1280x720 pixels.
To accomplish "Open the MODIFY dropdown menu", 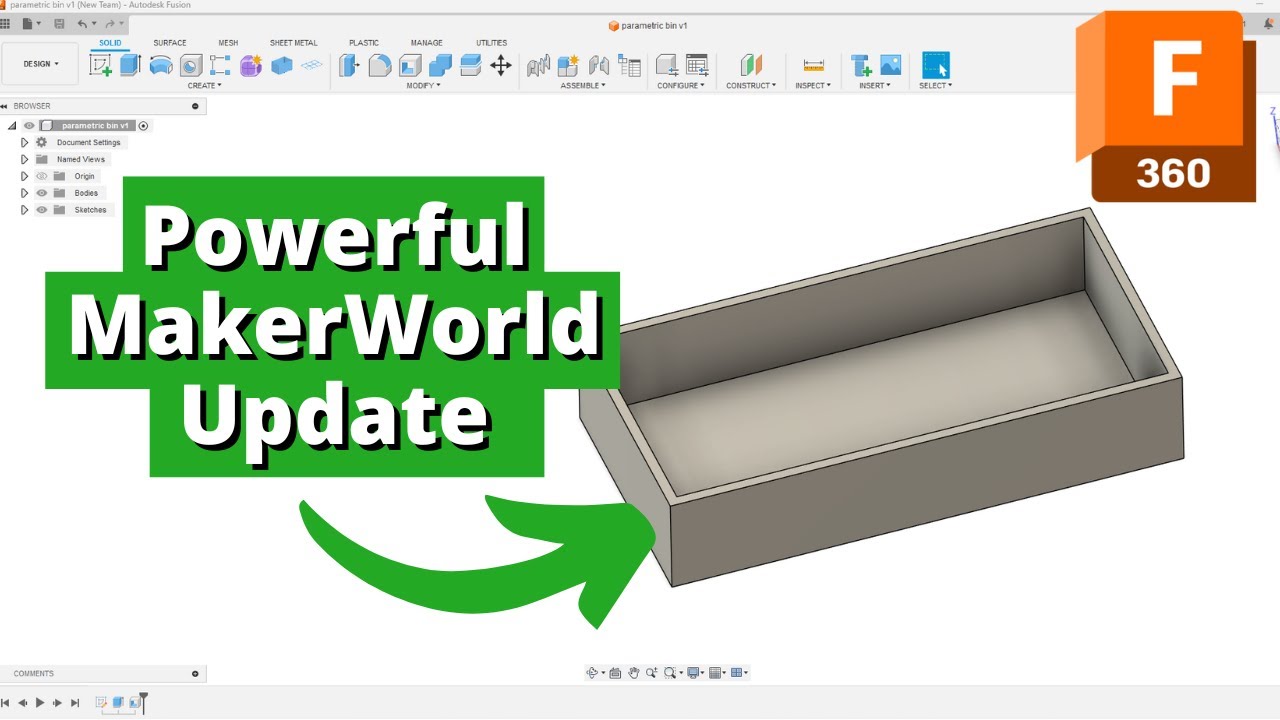I will (423, 86).
